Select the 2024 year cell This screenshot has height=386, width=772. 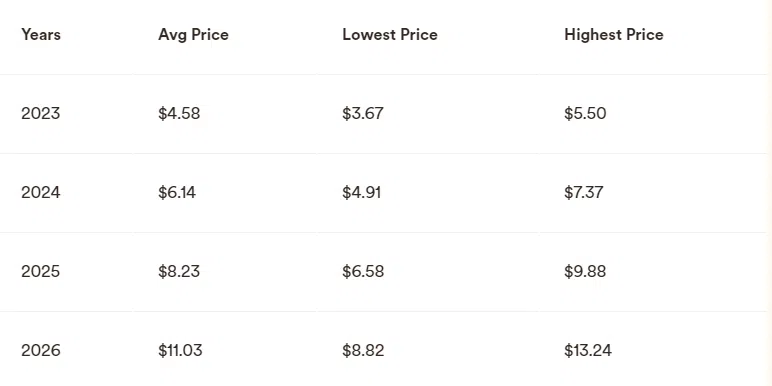point(41,193)
